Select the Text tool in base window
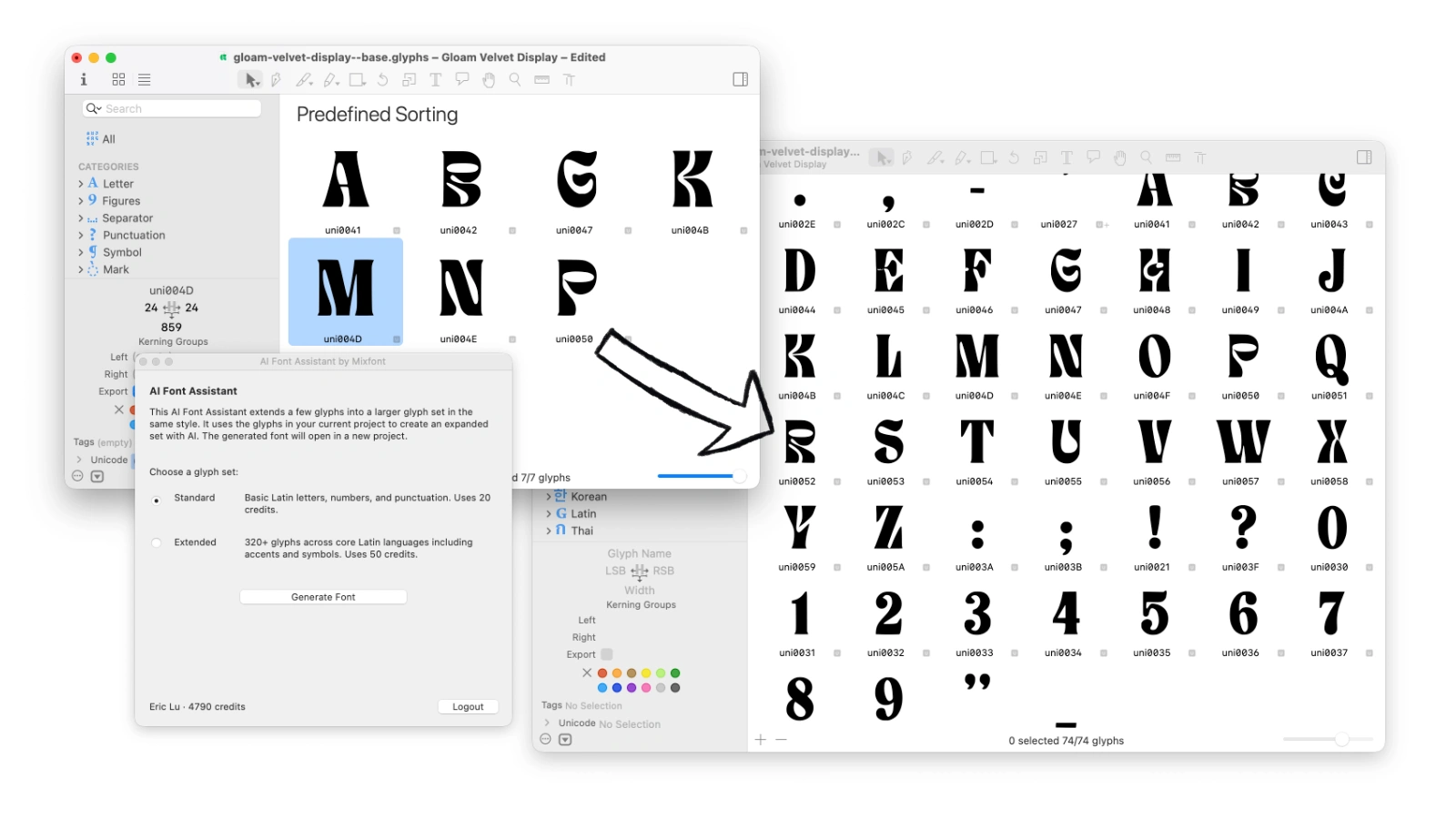The height and width of the screenshot is (819, 1456). [436, 80]
